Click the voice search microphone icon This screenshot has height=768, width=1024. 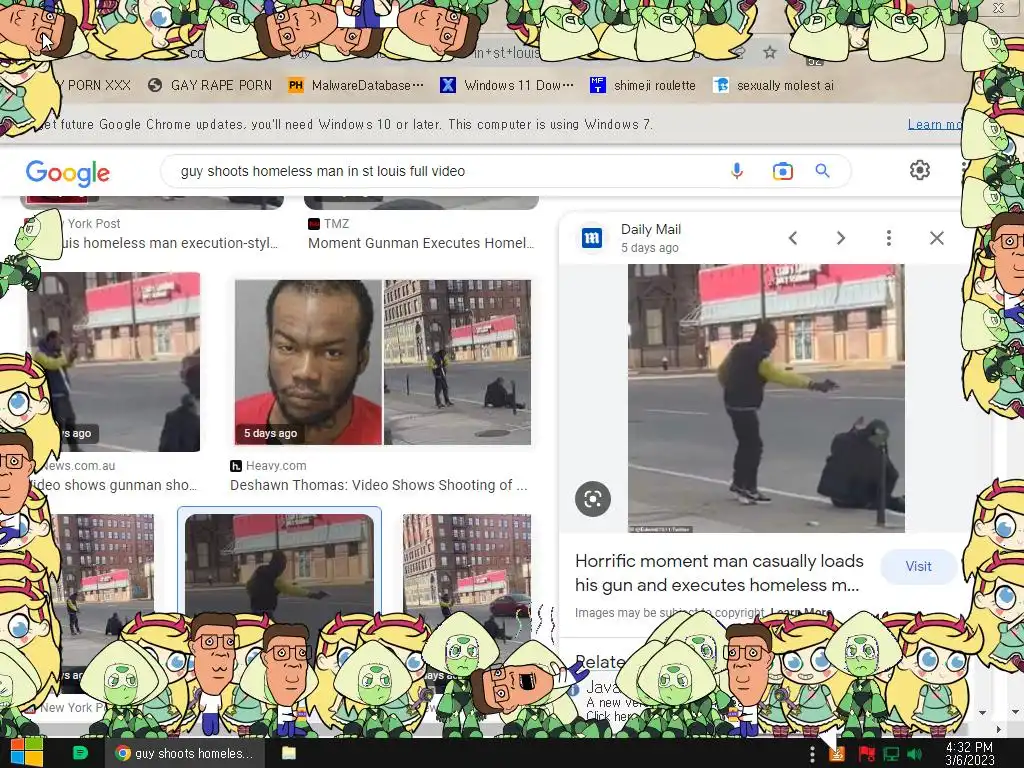737,171
